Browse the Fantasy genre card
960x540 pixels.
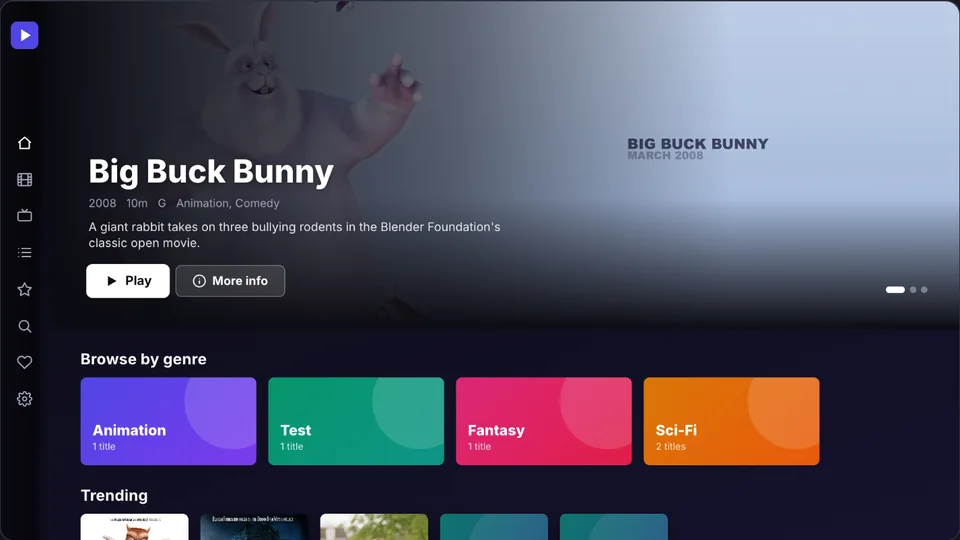coord(544,421)
